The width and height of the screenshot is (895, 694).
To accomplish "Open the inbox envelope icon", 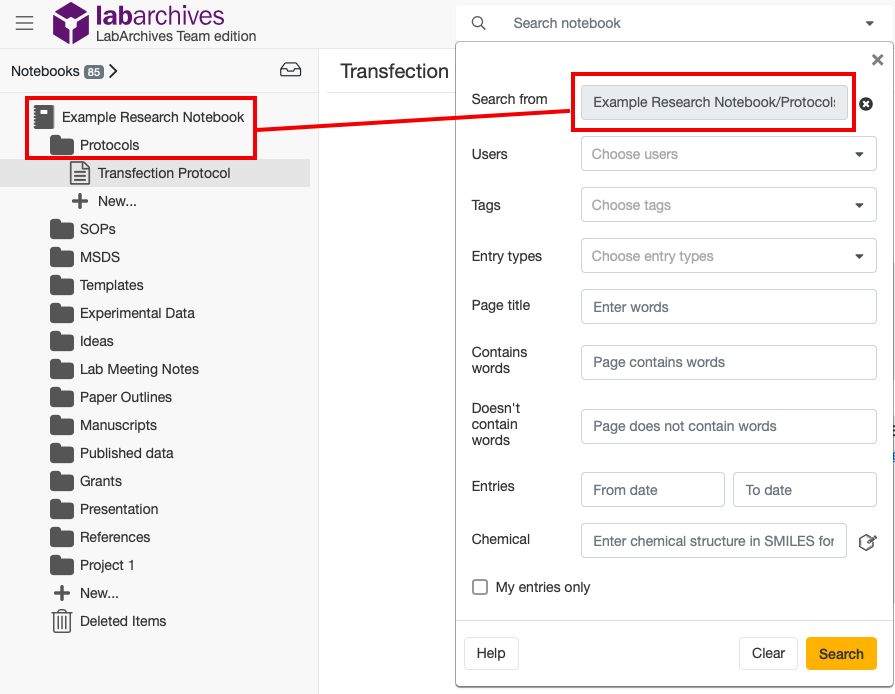I will point(291,69).
